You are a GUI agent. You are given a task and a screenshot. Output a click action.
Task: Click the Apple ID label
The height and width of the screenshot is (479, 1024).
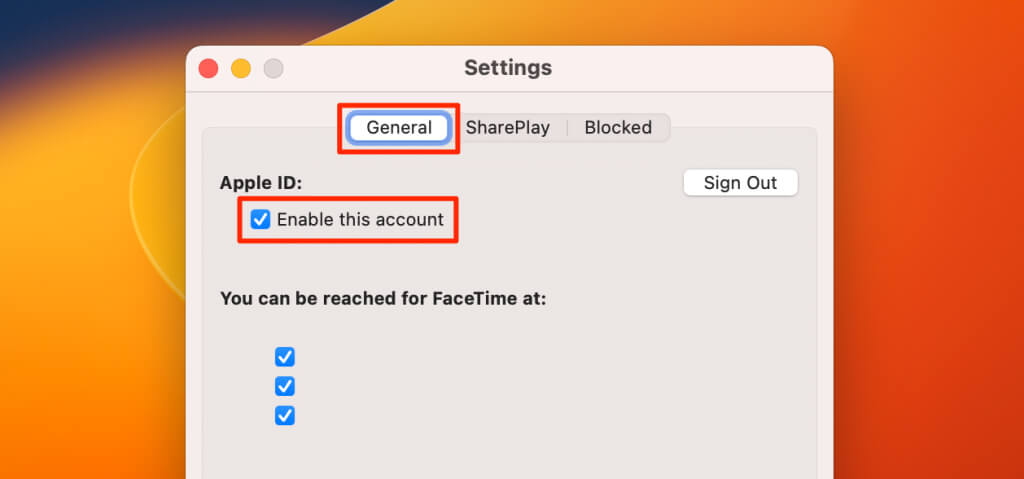coord(261,183)
